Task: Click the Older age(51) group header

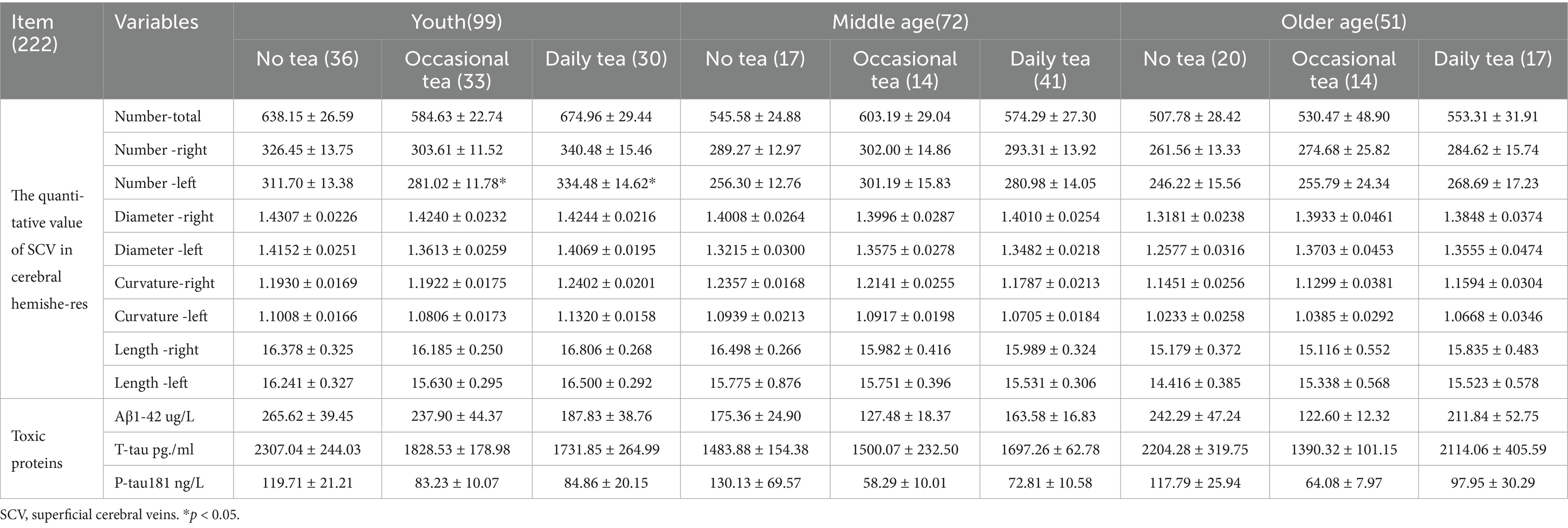Action: pos(1343,22)
